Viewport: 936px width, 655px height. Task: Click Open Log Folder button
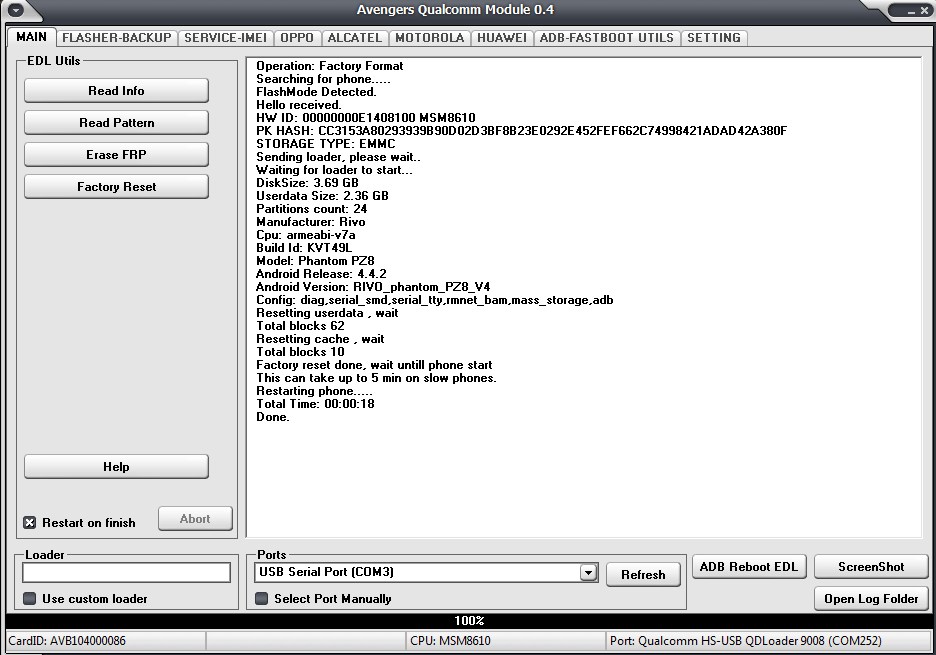871,598
